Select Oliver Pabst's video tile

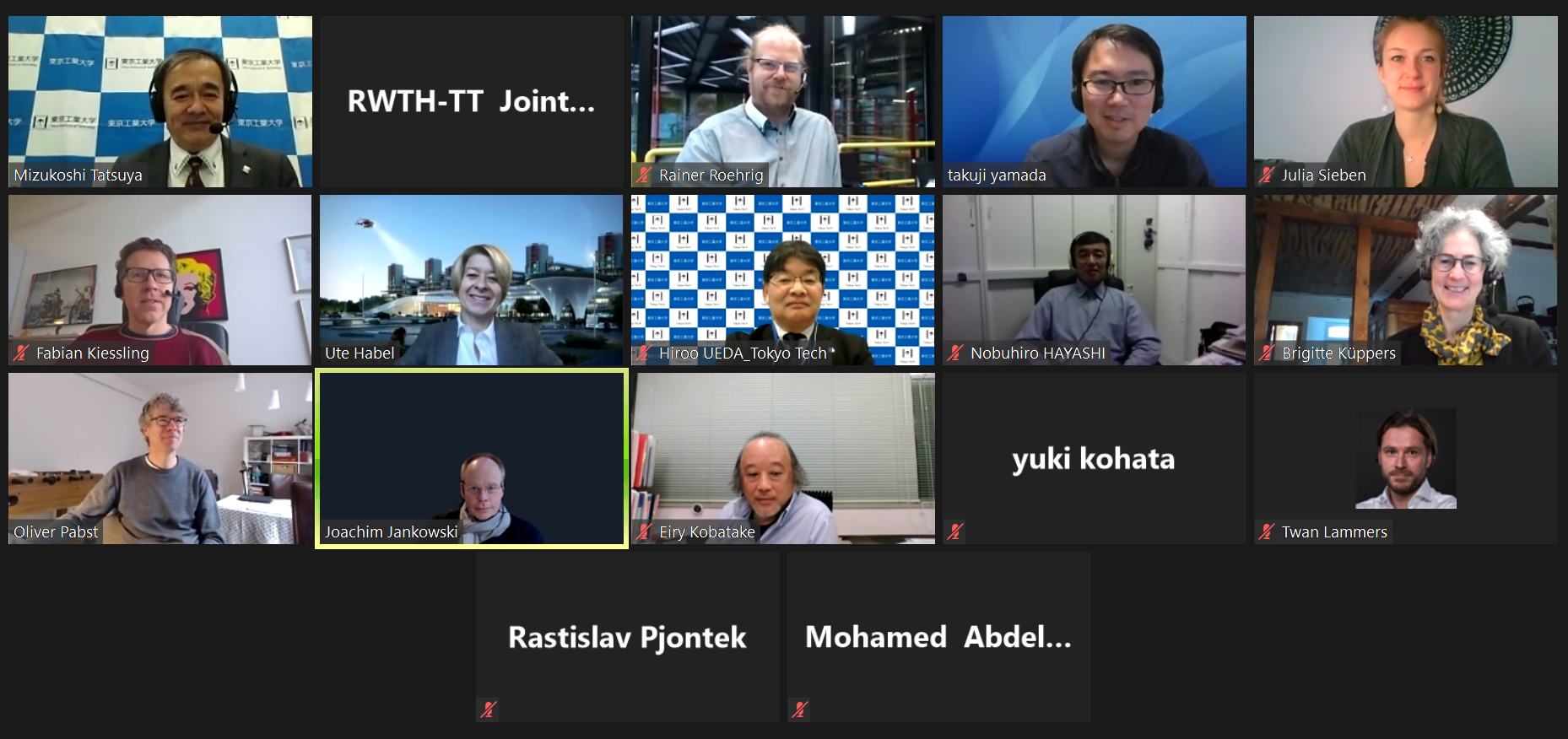[x=160, y=459]
